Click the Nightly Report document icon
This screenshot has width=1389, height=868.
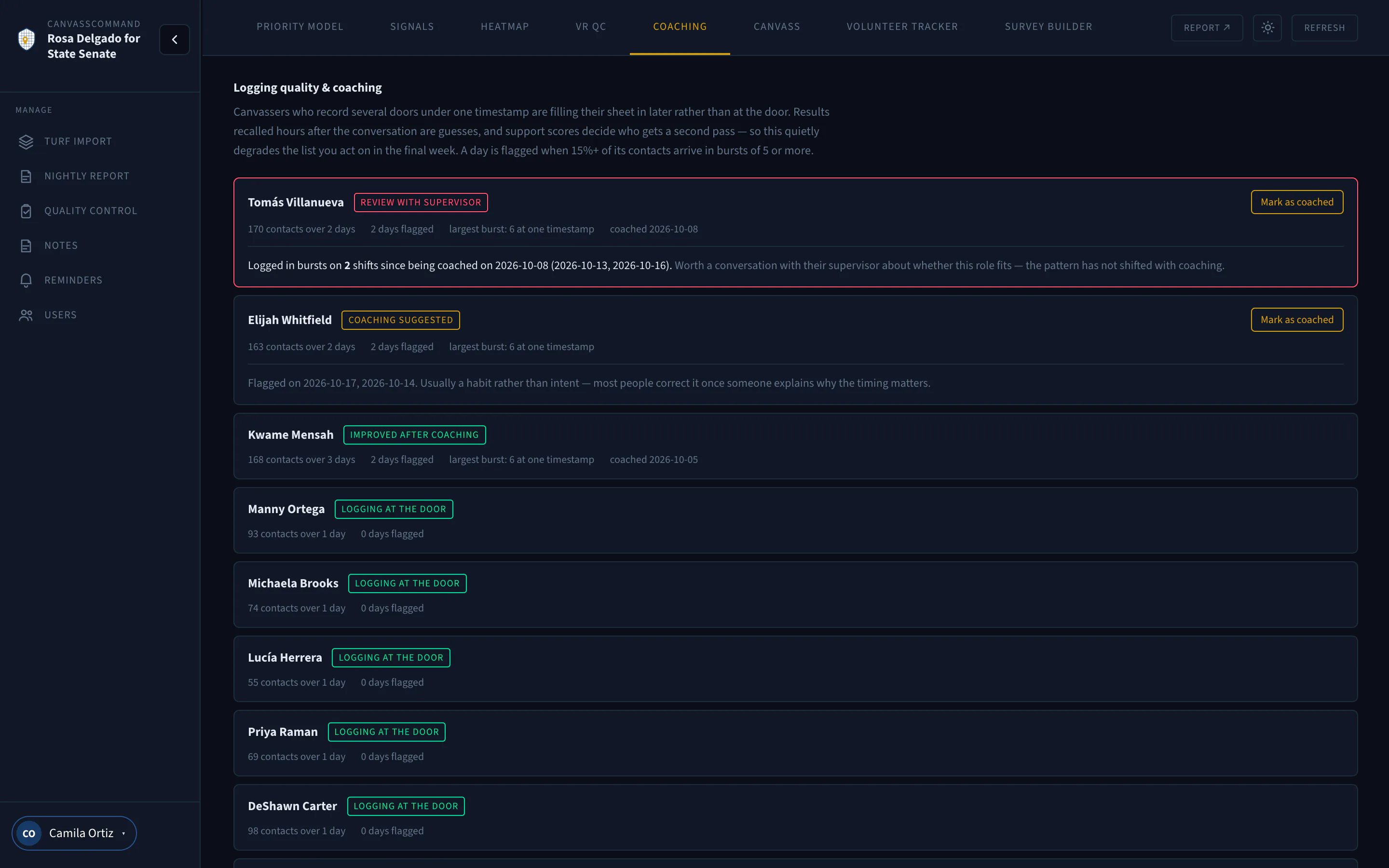pyautogui.click(x=26, y=176)
